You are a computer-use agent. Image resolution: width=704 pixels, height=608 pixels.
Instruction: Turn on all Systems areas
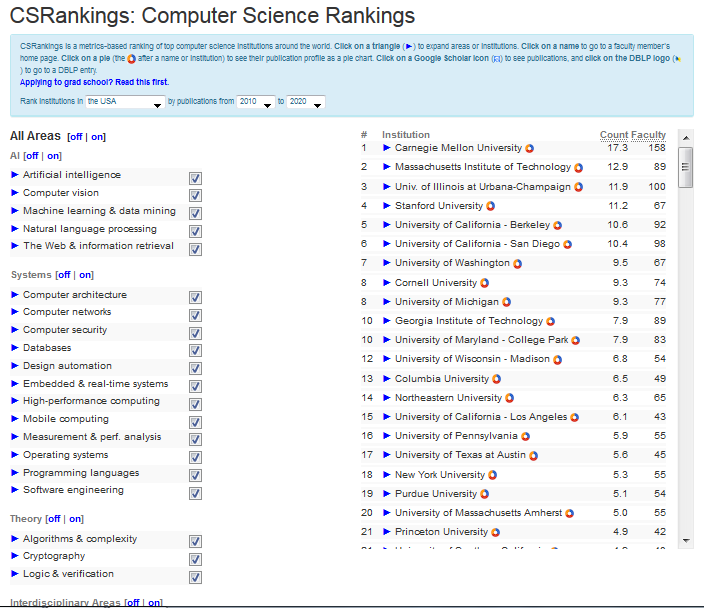(86, 275)
